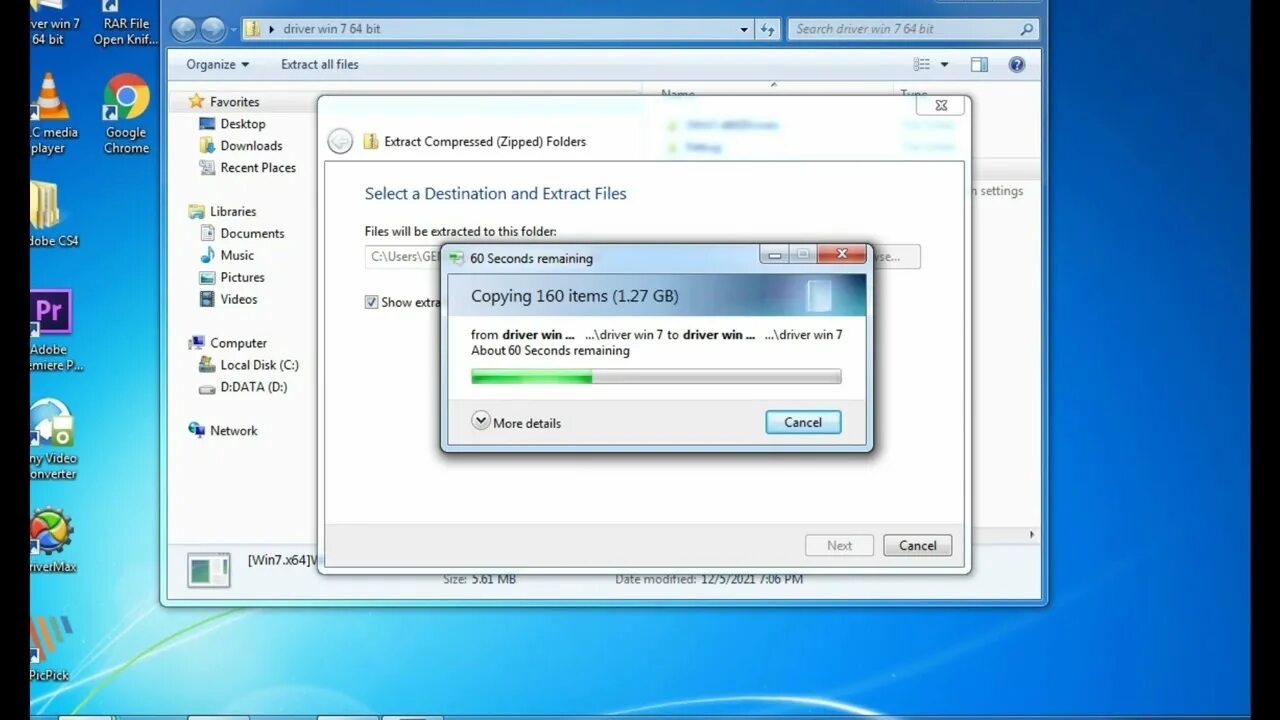1280x720 pixels.
Task: Open D:DATA (D:) drive
Action: click(253, 387)
